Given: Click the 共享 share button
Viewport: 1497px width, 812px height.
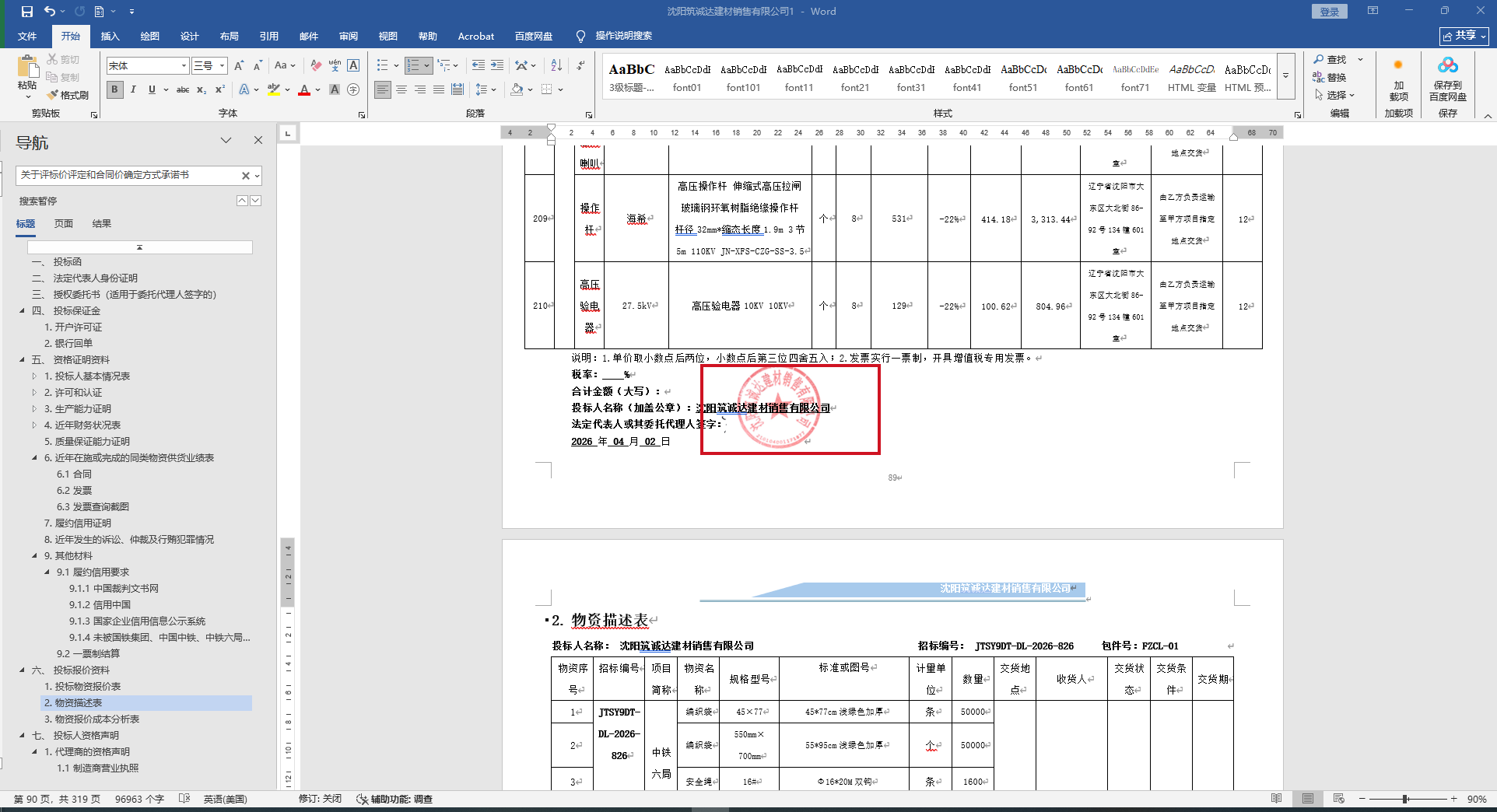Looking at the screenshot, I should pos(1464,36).
